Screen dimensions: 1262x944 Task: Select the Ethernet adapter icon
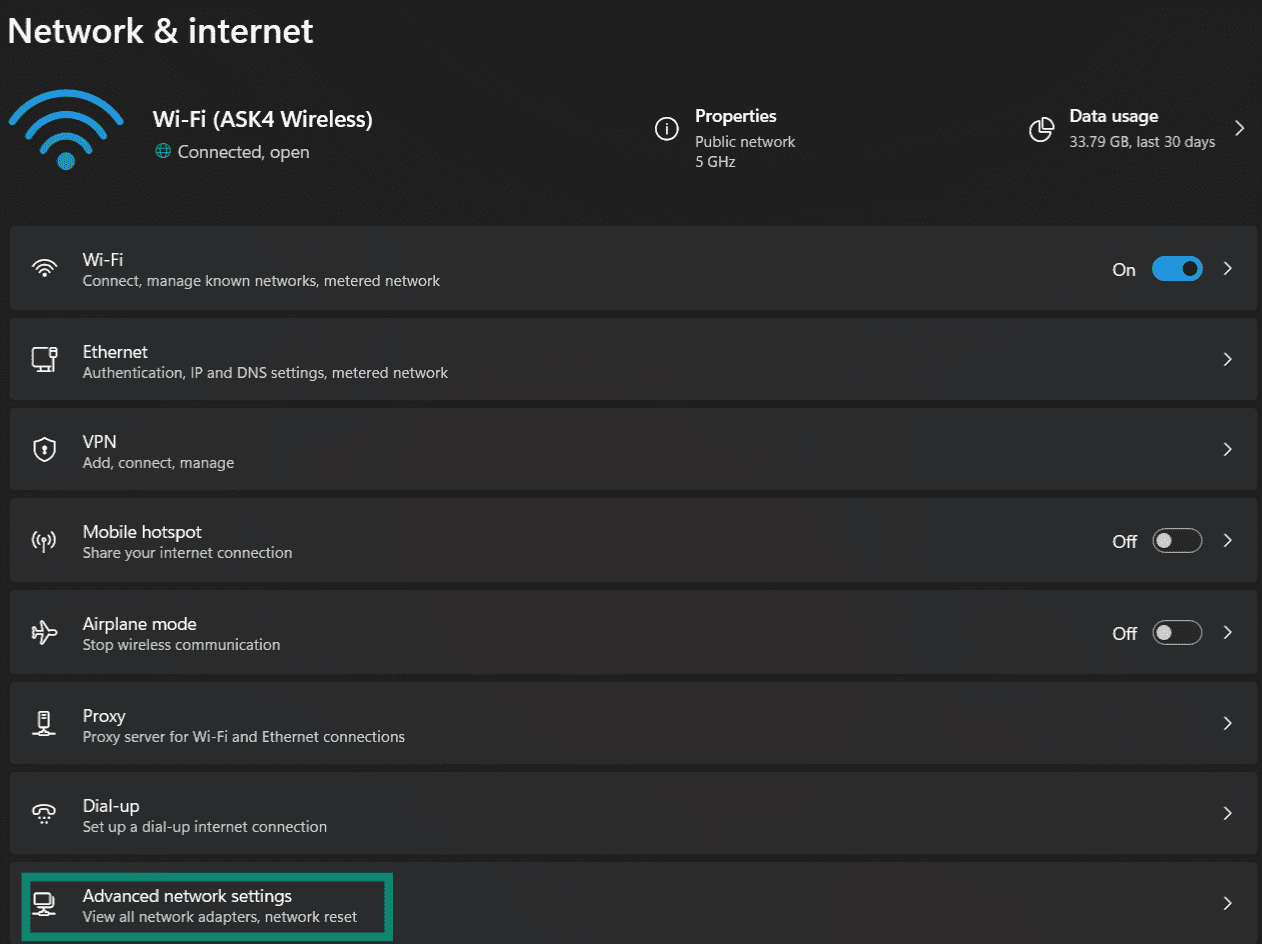(x=44, y=359)
